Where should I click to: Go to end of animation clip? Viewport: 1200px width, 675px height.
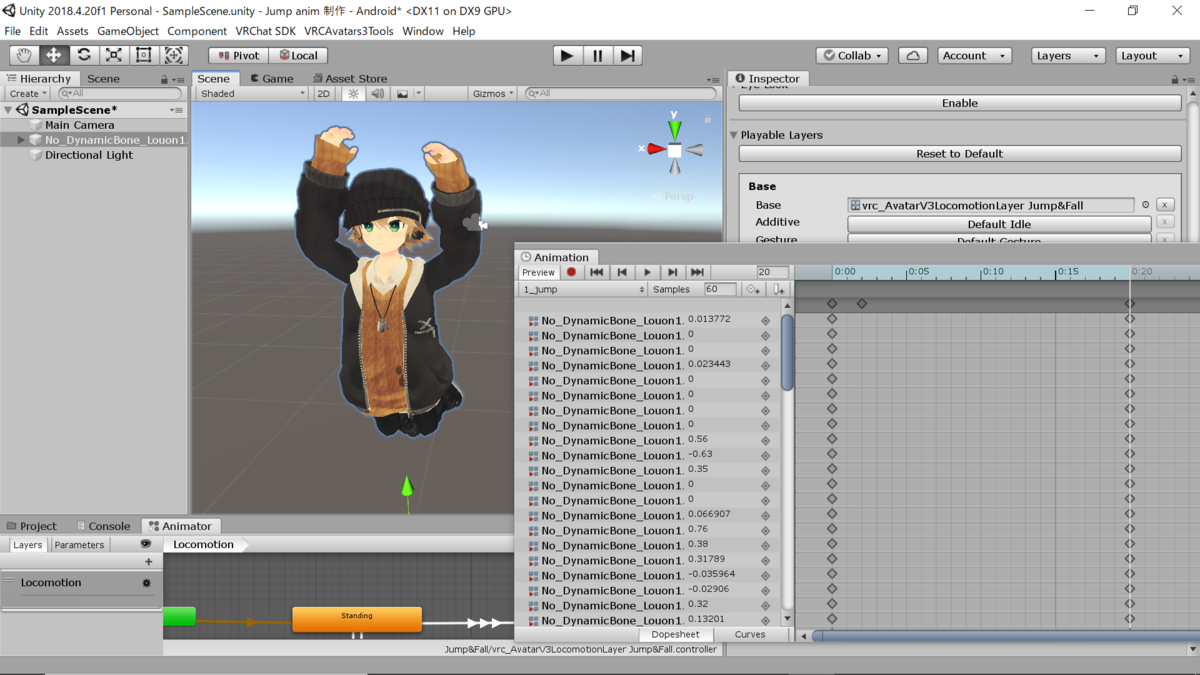coord(698,272)
